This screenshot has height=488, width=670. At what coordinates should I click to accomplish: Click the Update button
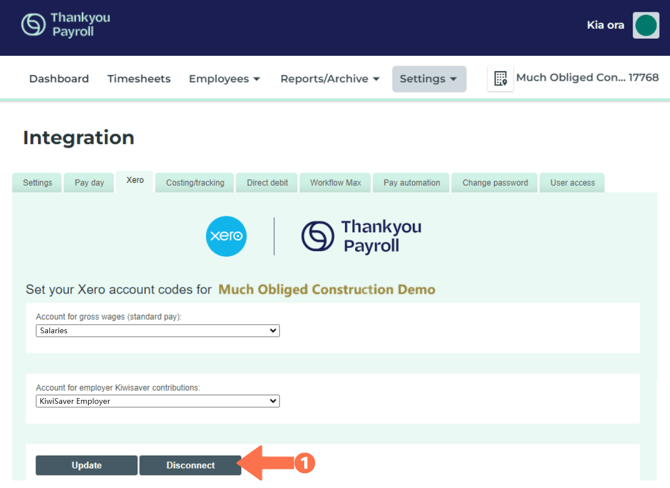pos(87,465)
